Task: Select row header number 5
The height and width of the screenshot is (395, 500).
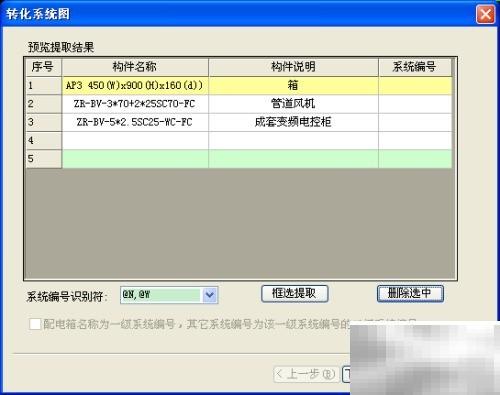Action: click(43, 159)
